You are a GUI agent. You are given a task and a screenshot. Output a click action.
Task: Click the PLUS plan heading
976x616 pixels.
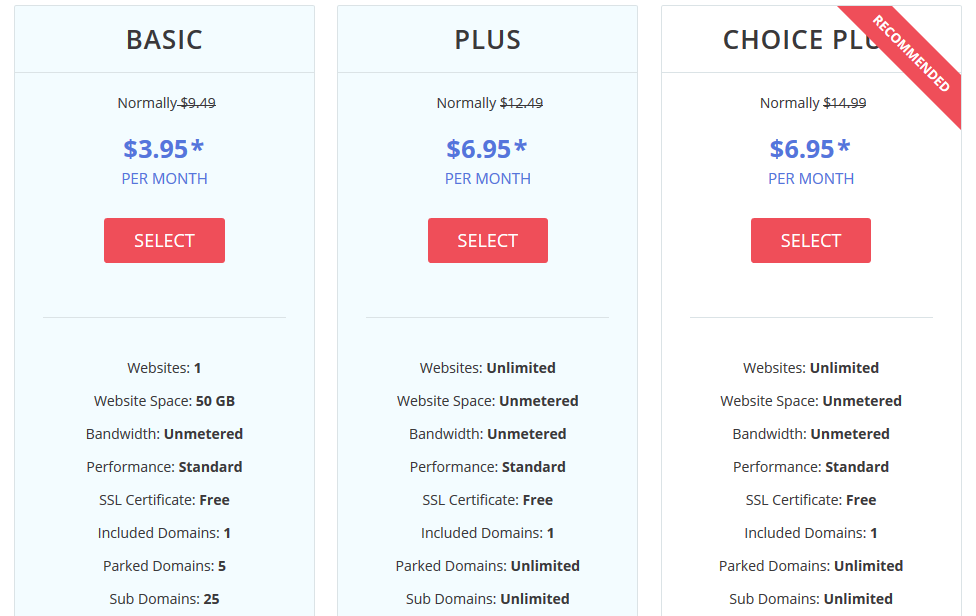coord(487,40)
